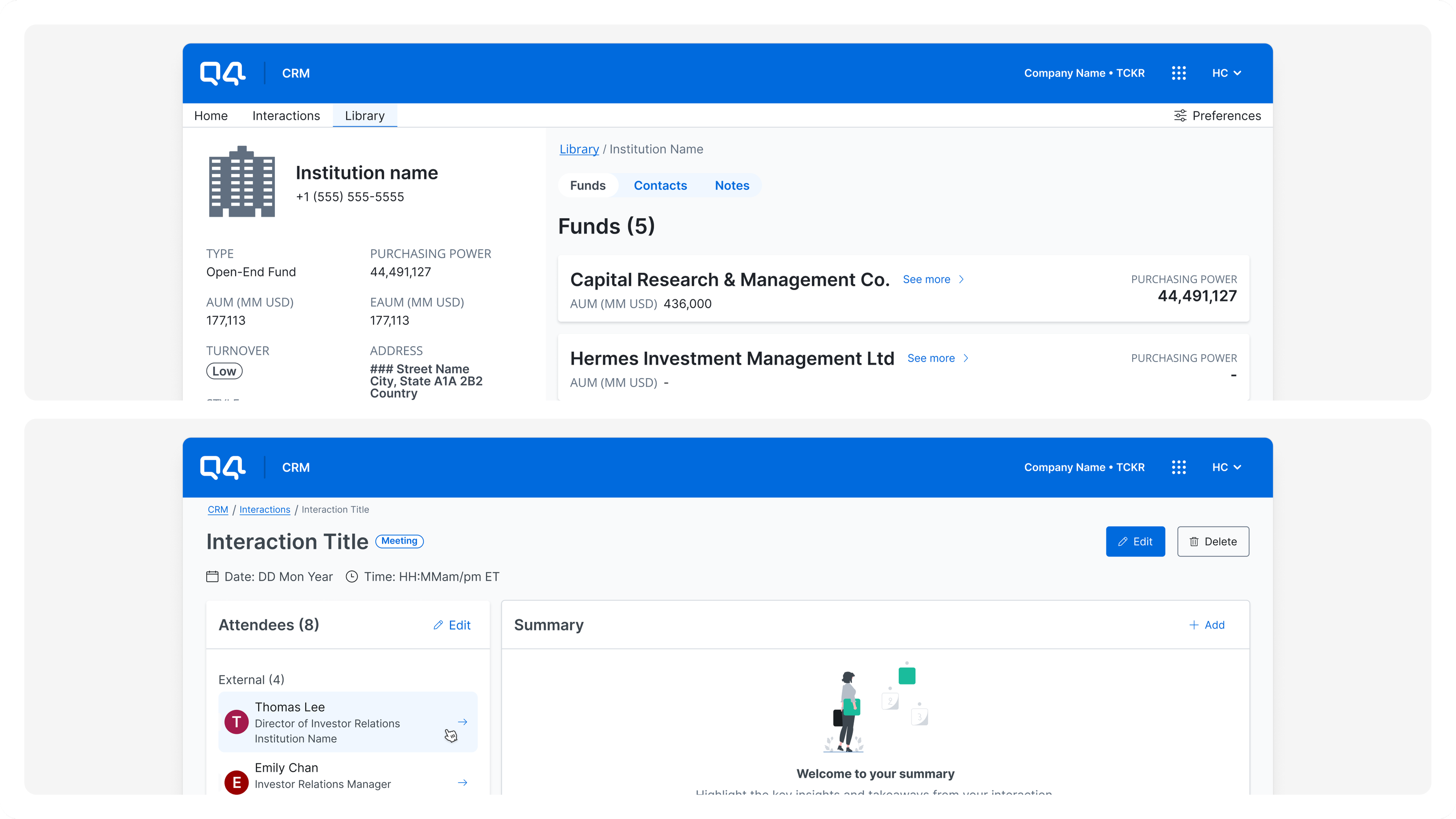
Task: Click the calendar icon beside the date
Action: pyautogui.click(x=212, y=576)
